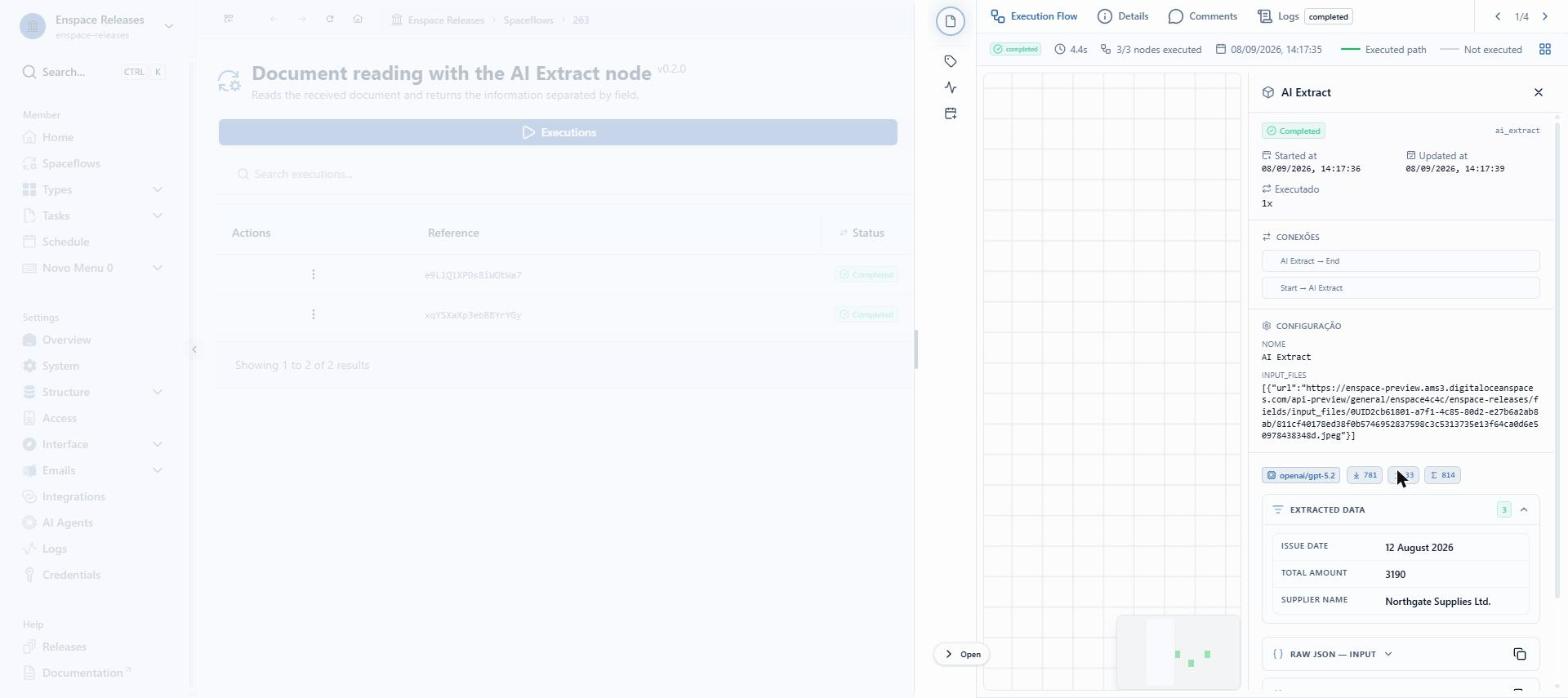This screenshot has width=1568, height=698.
Task: Go to previous execution arrow
Action: coord(1497,16)
